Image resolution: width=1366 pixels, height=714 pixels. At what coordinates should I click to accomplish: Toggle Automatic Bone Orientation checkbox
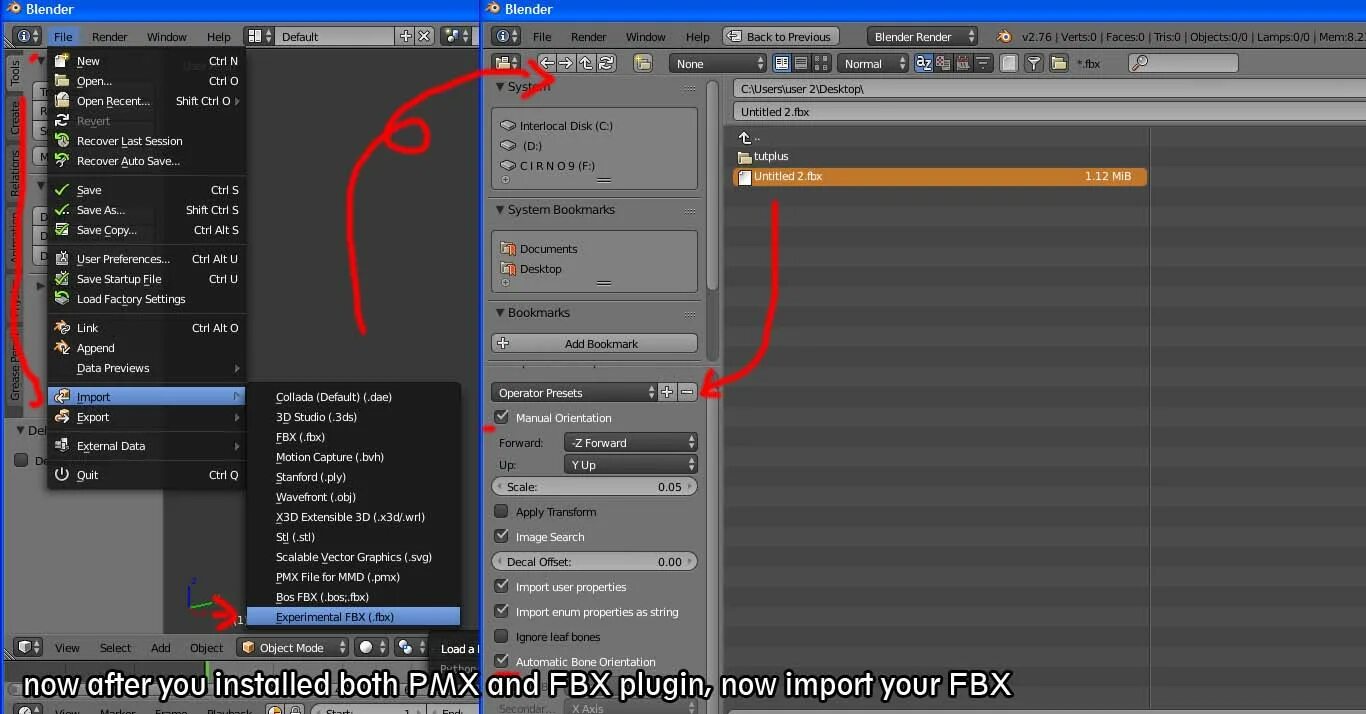pos(502,661)
